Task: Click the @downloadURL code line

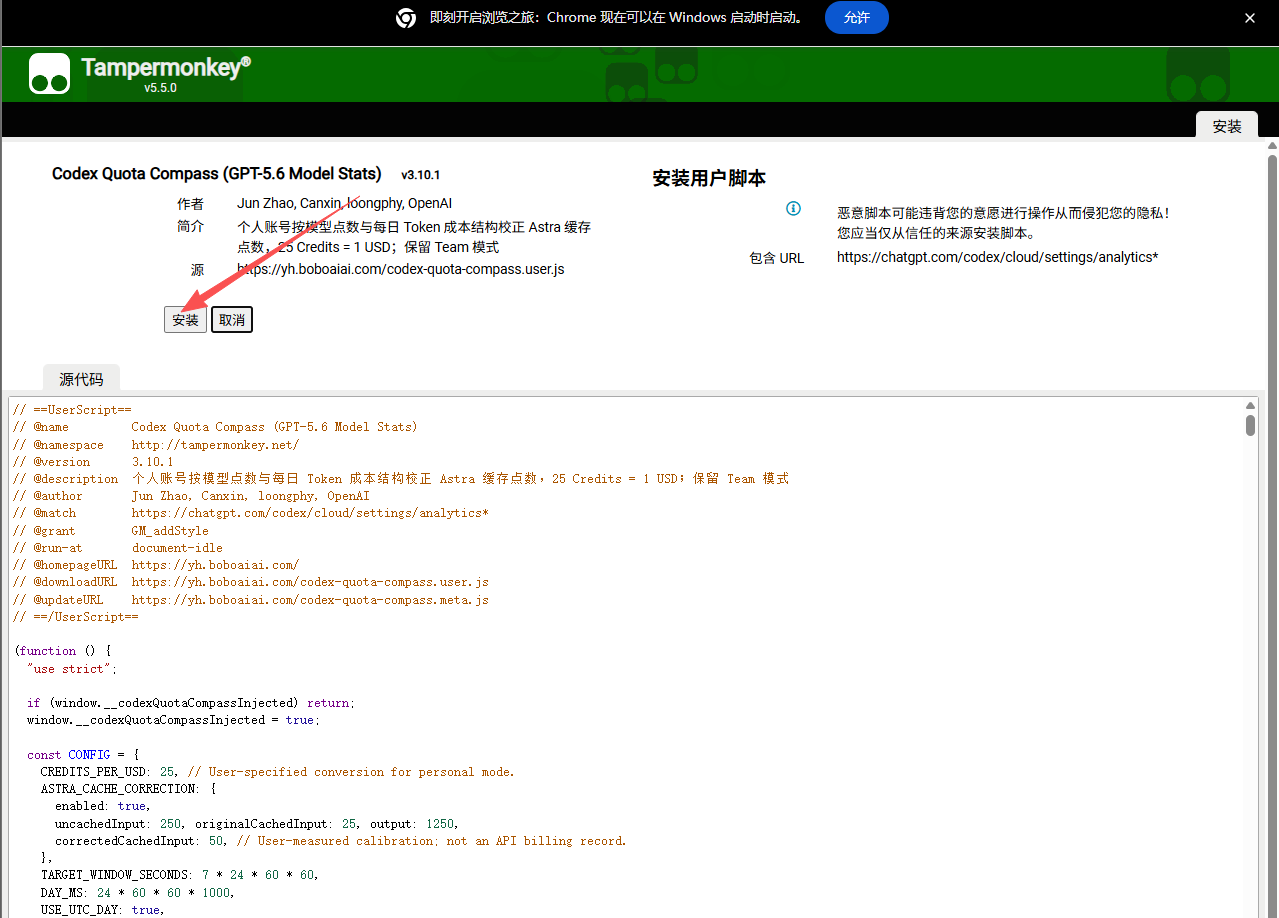Action: pos(251,582)
